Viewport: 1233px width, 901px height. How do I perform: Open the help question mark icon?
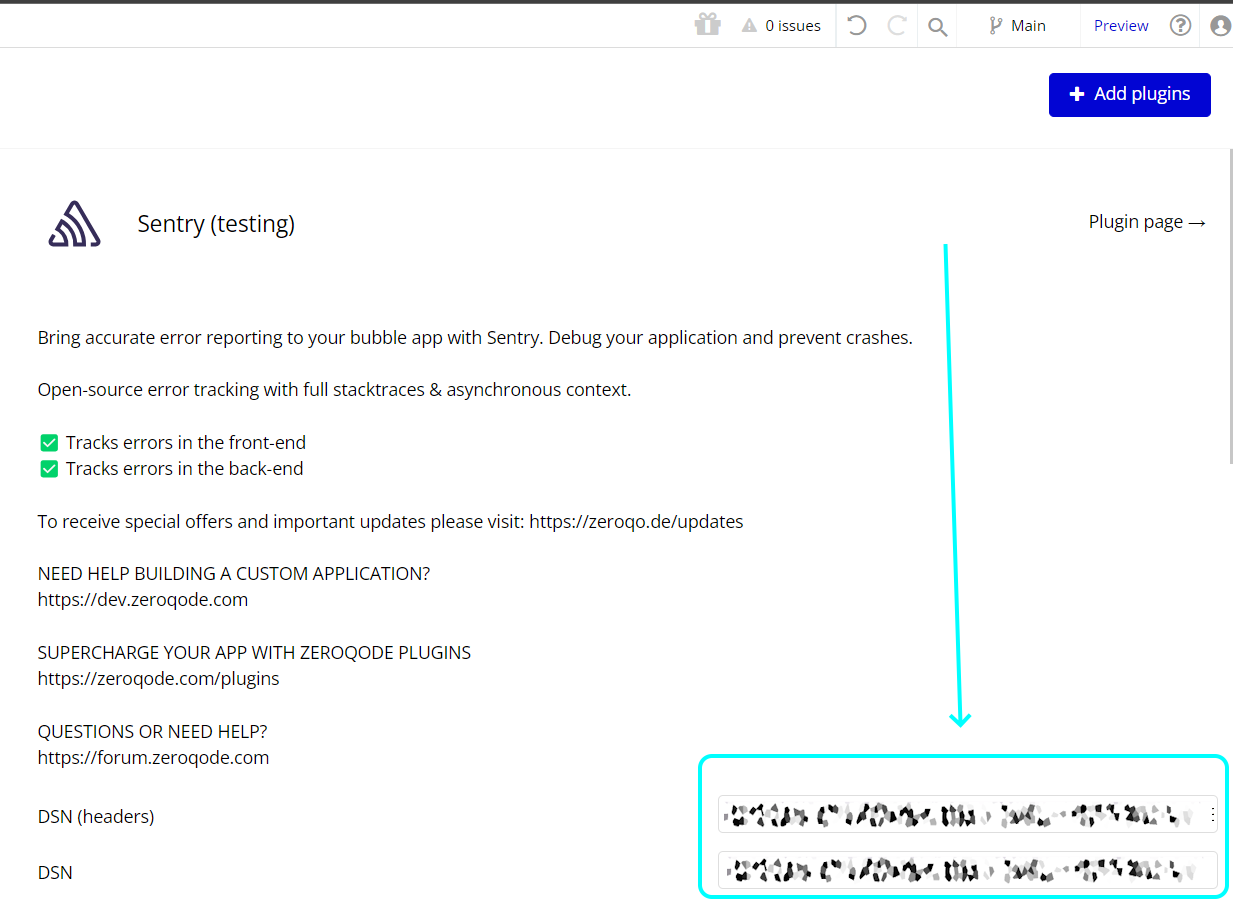click(x=1181, y=26)
